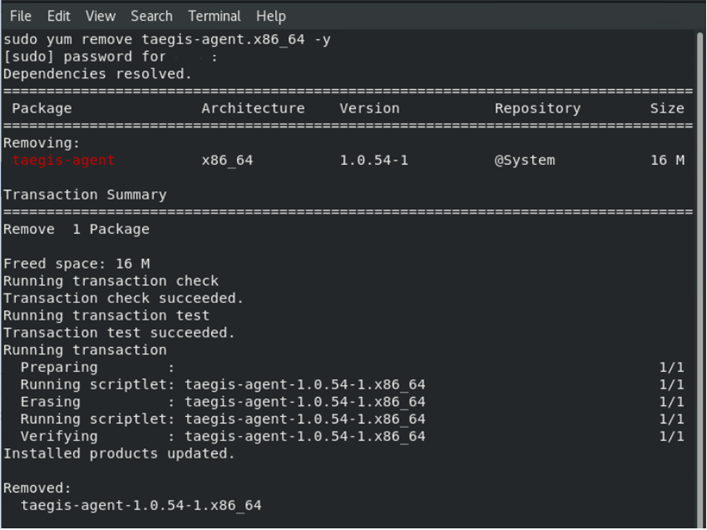The height and width of the screenshot is (530, 707).
Task: Click the final removed package name line
Action: (x=140, y=506)
